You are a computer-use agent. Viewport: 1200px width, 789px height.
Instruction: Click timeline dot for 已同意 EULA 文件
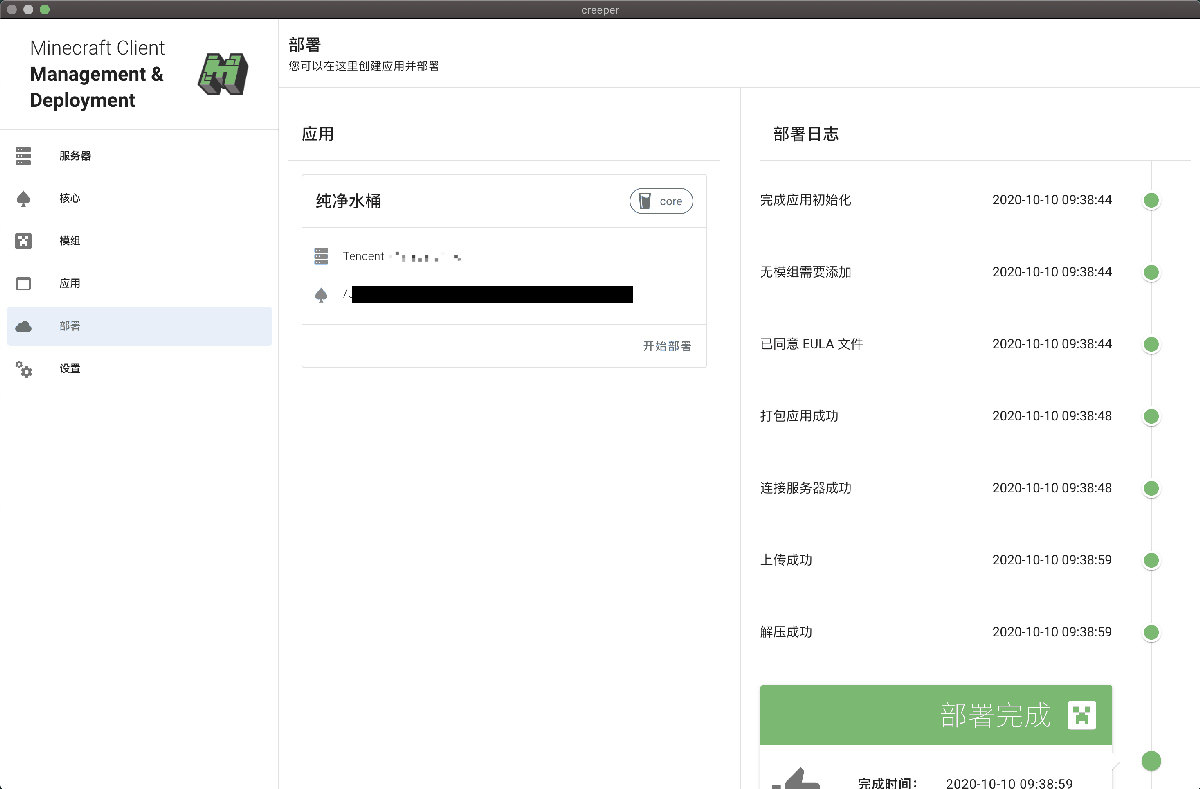tap(1151, 345)
